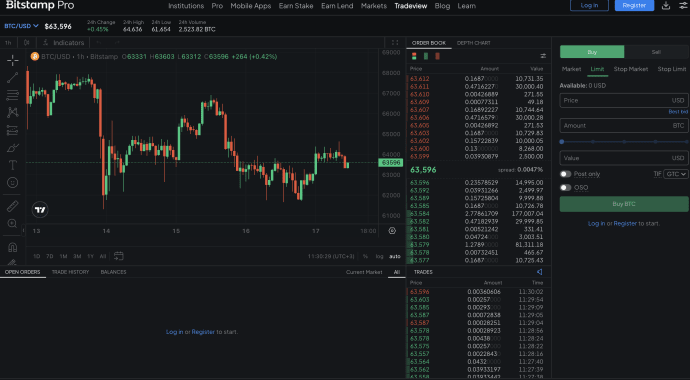Enable the OSO switch
The image size is (690, 380).
coord(565,188)
